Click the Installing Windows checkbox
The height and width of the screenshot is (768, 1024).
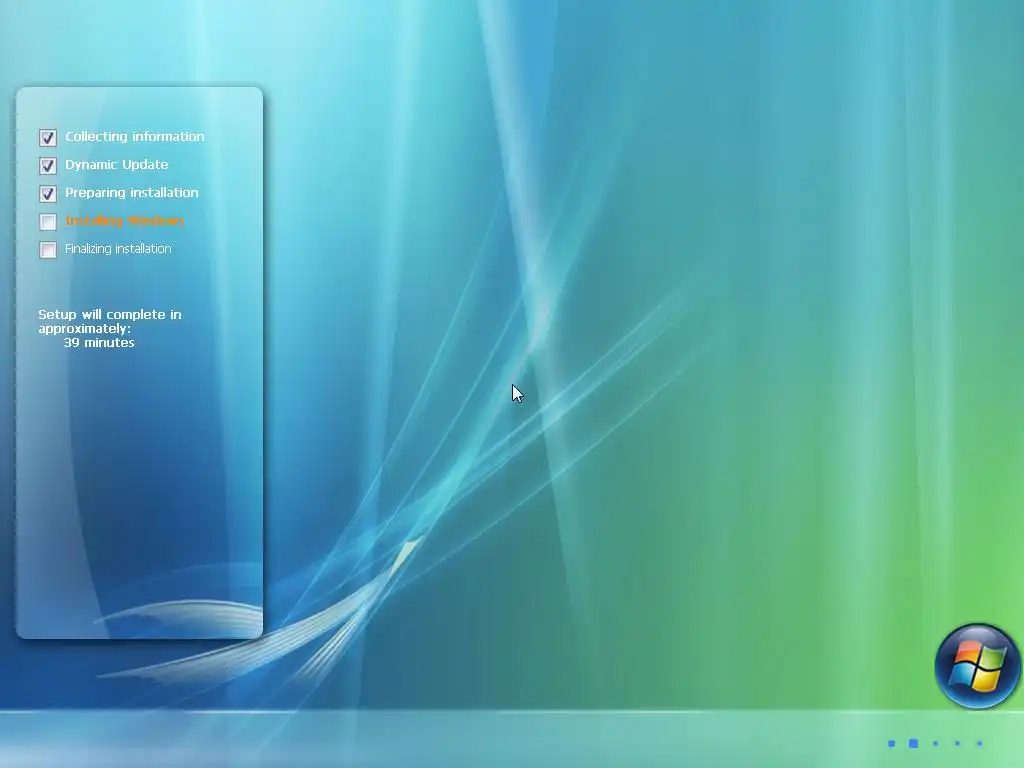click(48, 221)
